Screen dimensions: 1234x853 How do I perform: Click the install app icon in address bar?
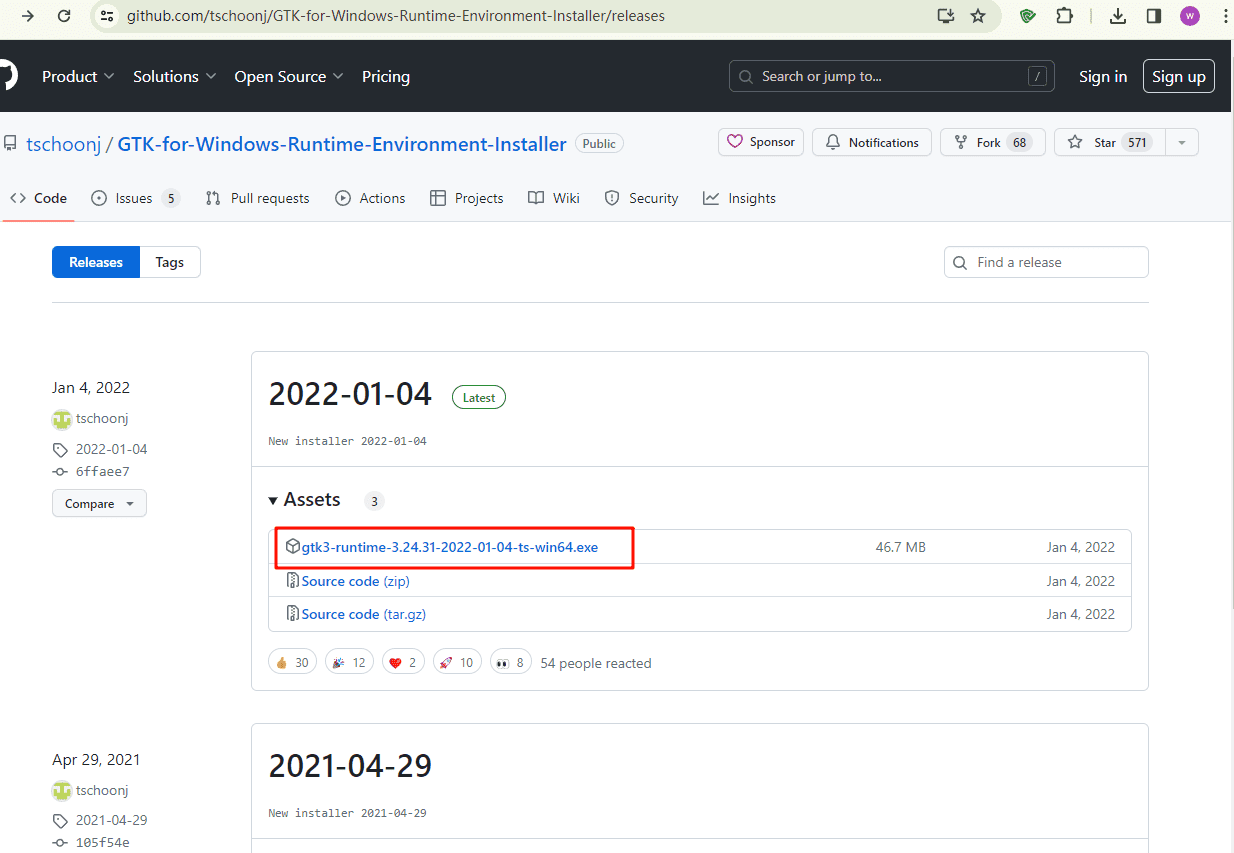click(x=946, y=16)
